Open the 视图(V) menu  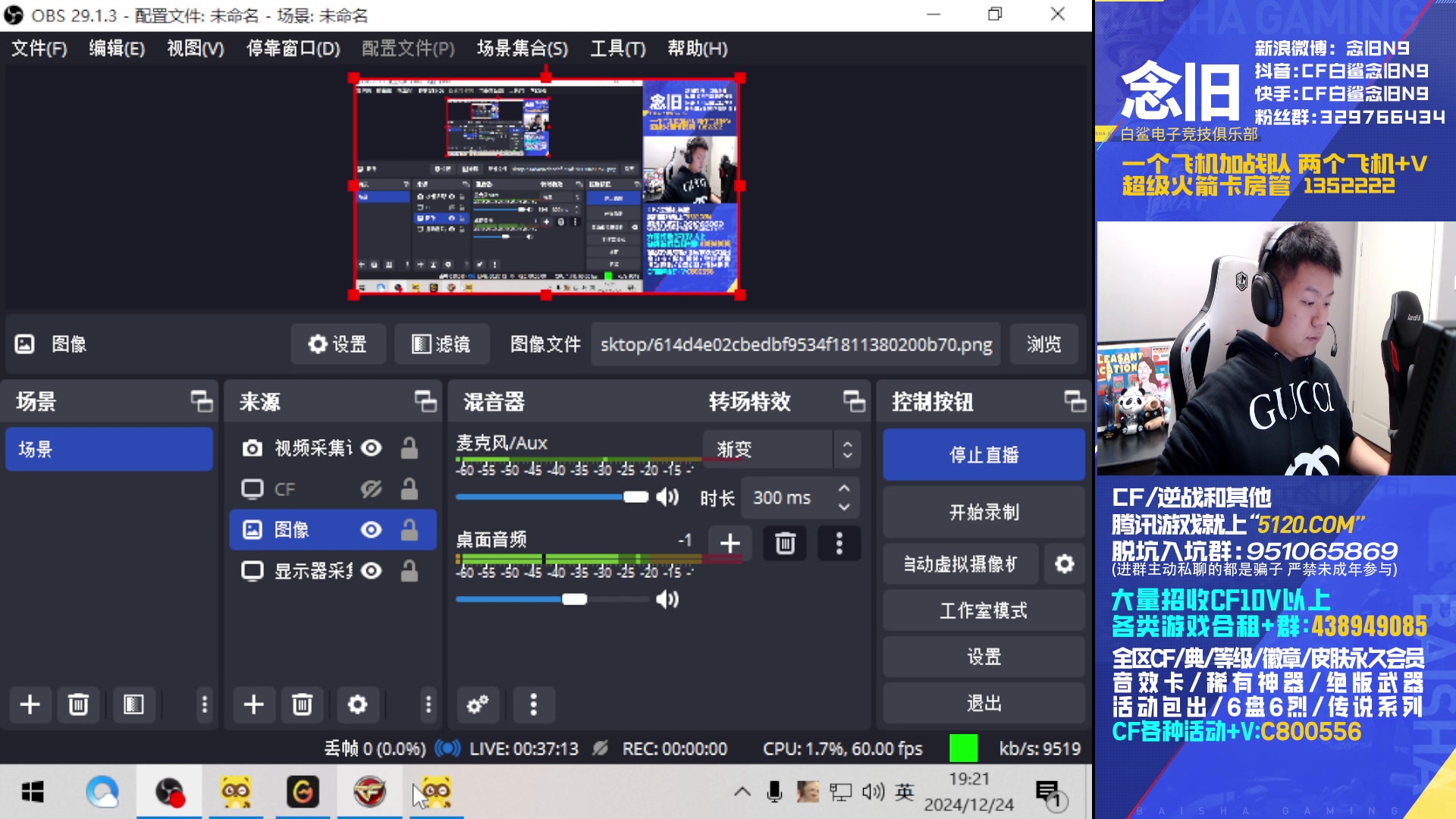pyautogui.click(x=195, y=49)
